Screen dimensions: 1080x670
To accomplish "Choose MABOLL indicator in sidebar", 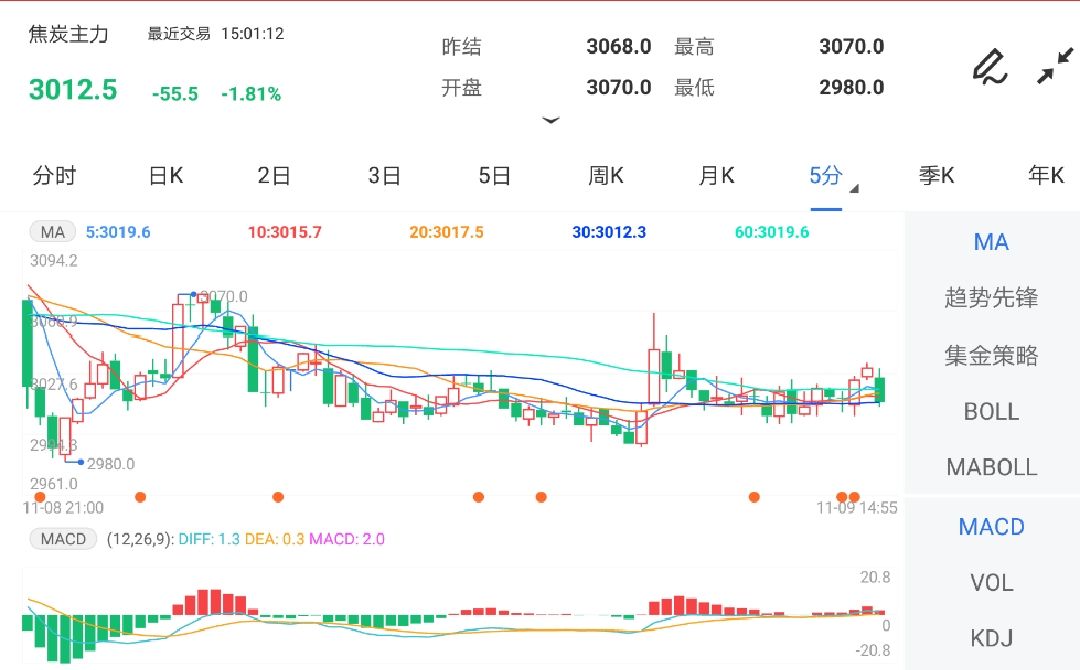I will (991, 468).
